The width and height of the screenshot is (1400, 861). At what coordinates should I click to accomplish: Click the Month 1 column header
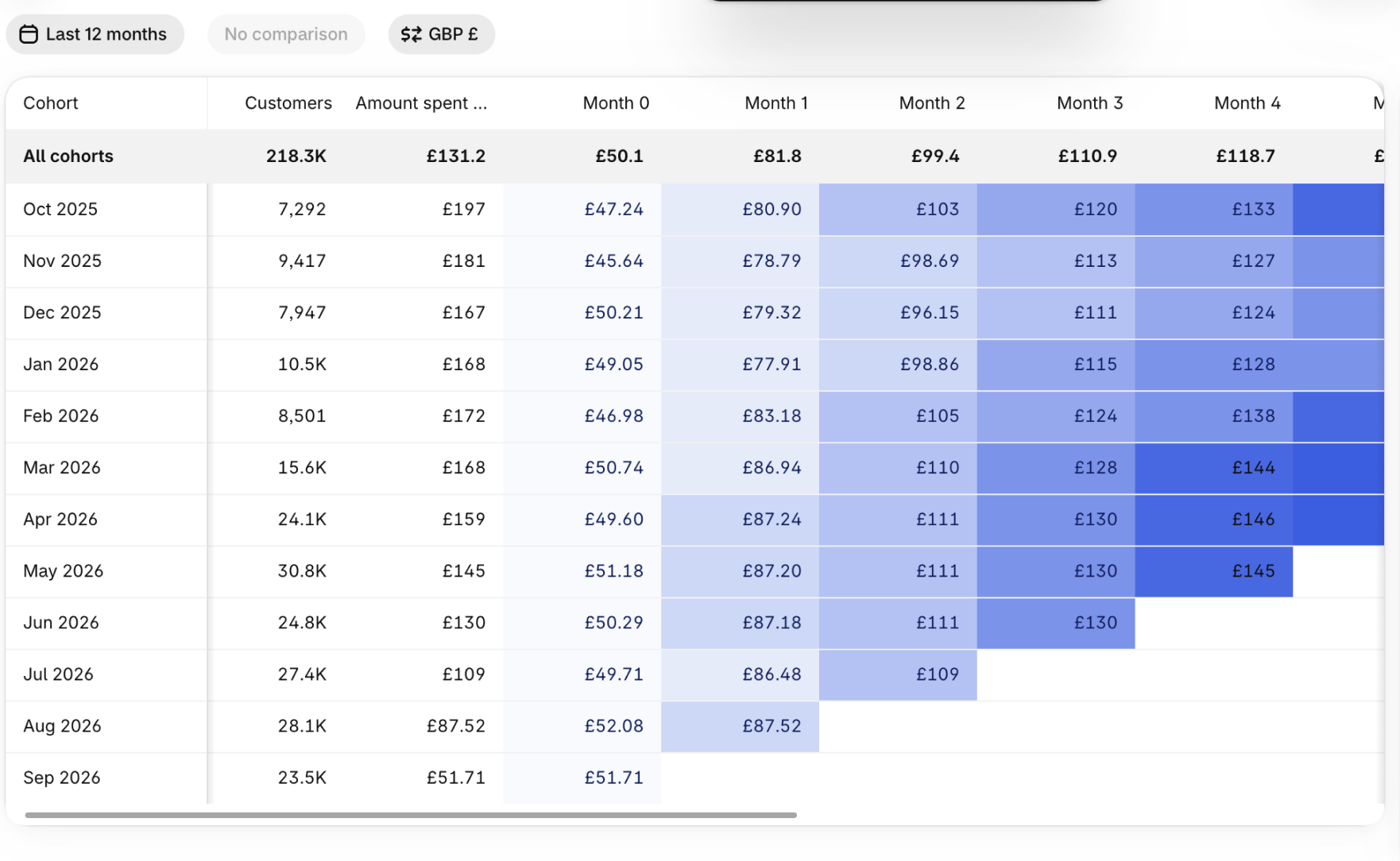(776, 103)
